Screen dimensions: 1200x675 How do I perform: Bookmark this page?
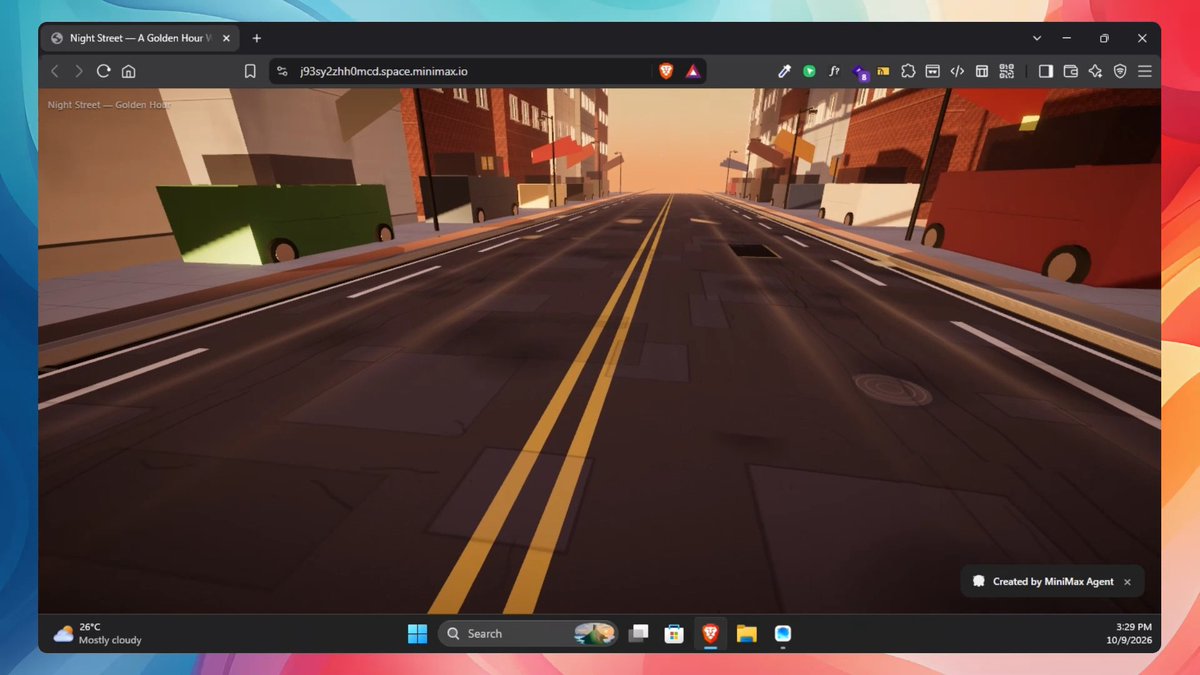click(x=250, y=71)
